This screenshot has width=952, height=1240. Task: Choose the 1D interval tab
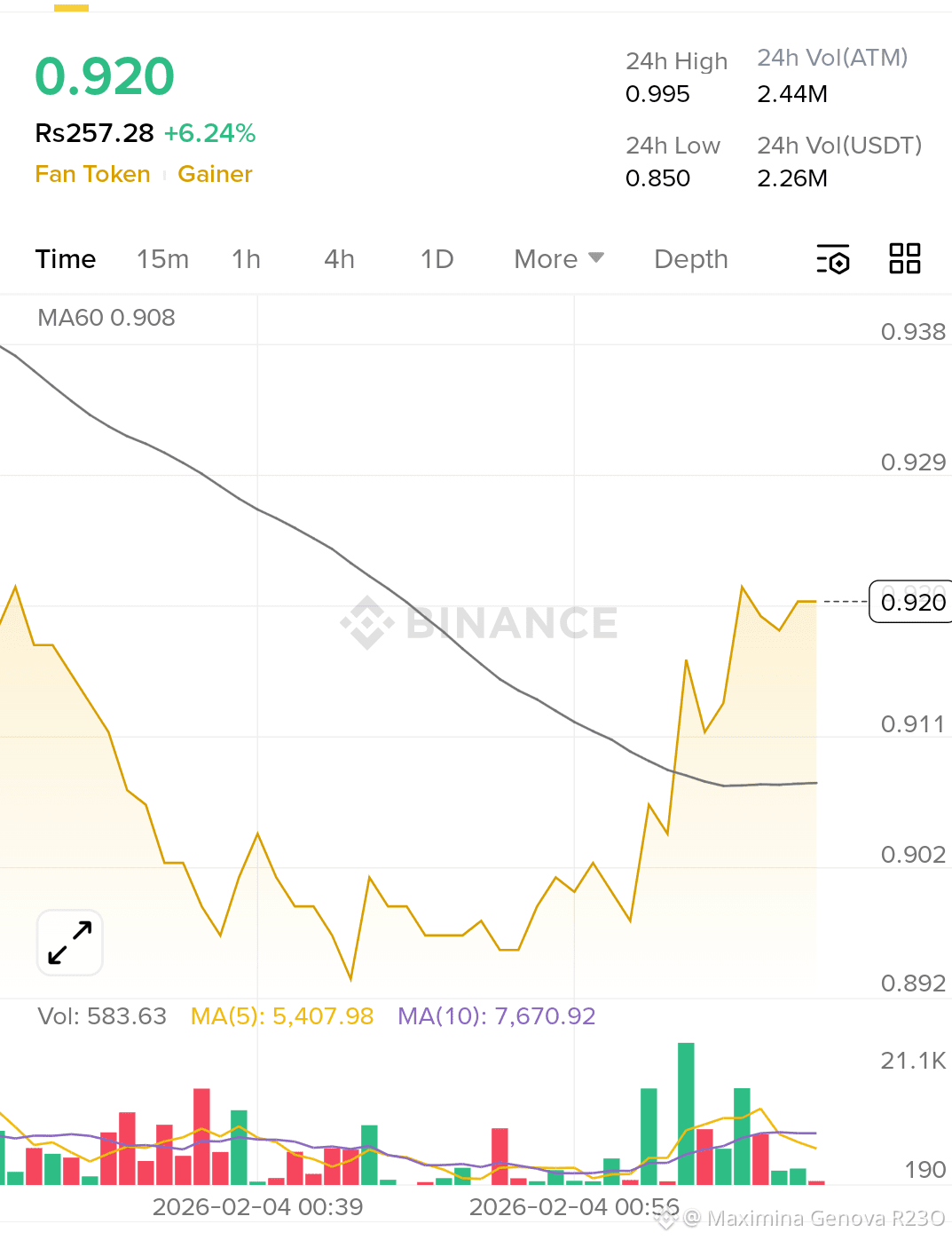[437, 259]
